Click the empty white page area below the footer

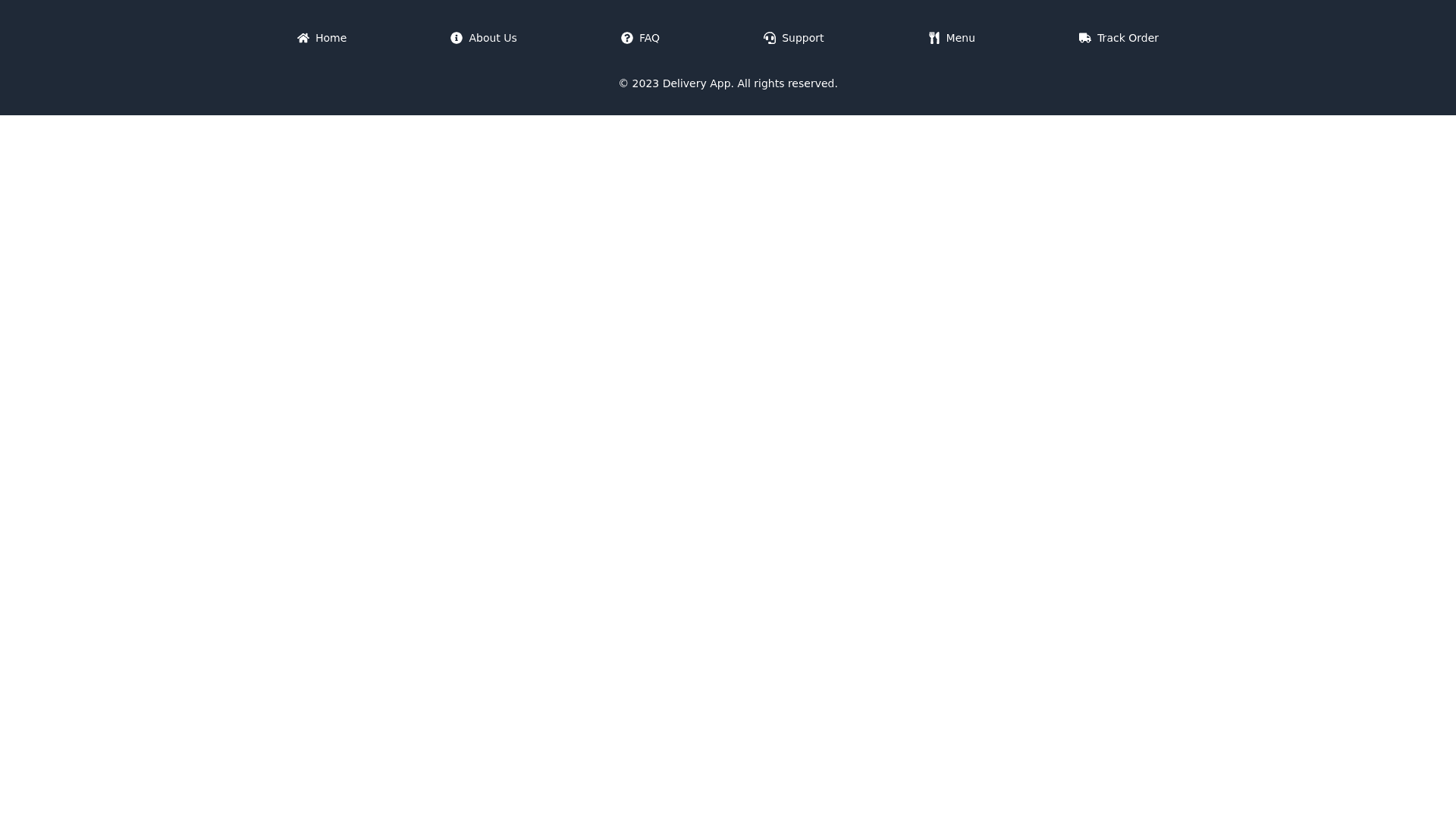(728, 455)
